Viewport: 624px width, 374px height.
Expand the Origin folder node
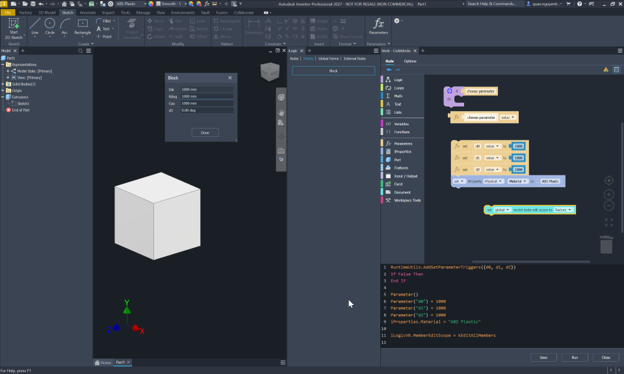pyautogui.click(x=3, y=91)
